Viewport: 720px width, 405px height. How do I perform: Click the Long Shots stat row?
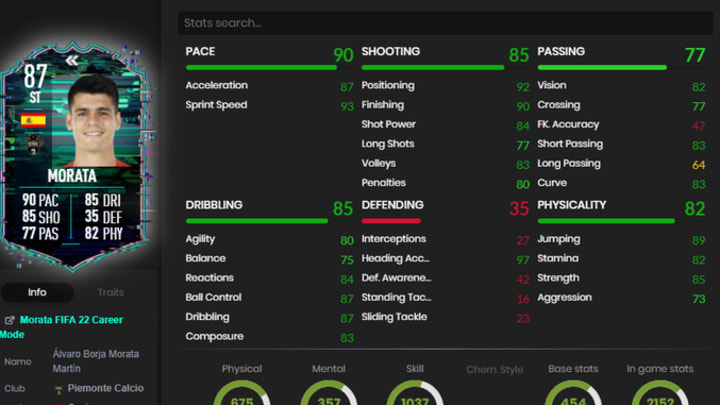coord(445,144)
